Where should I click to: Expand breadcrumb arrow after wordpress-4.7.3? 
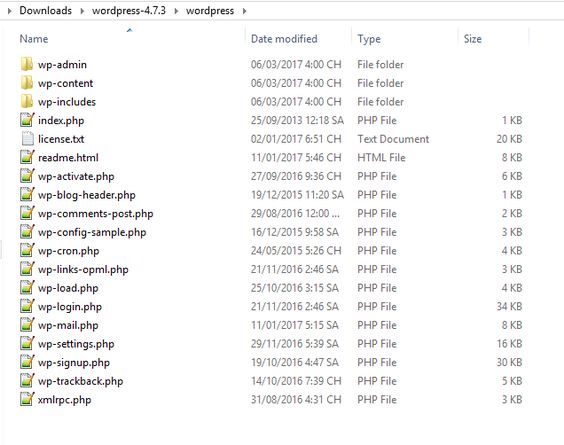click(176, 11)
